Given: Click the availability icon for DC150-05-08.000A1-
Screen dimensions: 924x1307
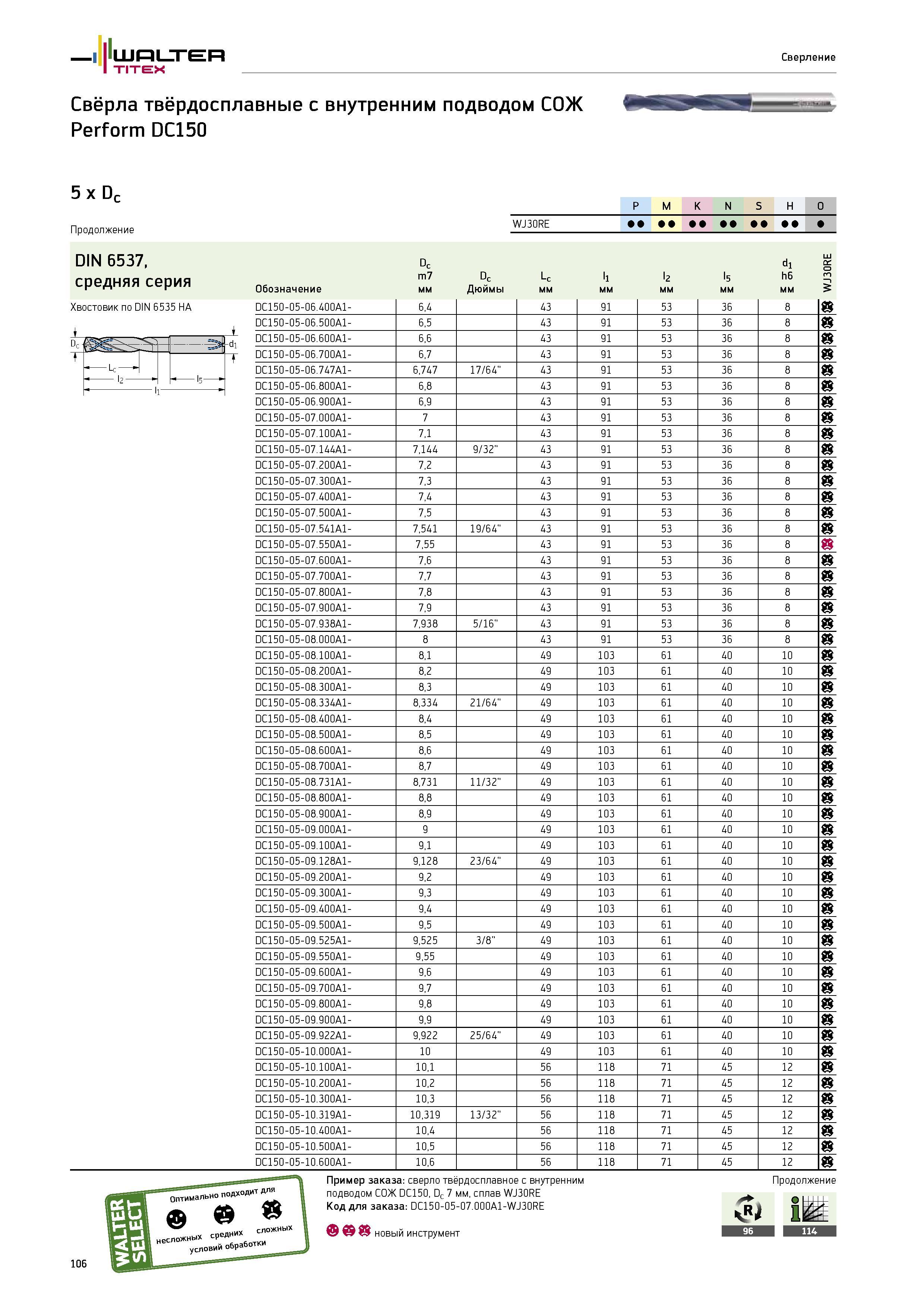Looking at the screenshot, I should click(x=827, y=639).
